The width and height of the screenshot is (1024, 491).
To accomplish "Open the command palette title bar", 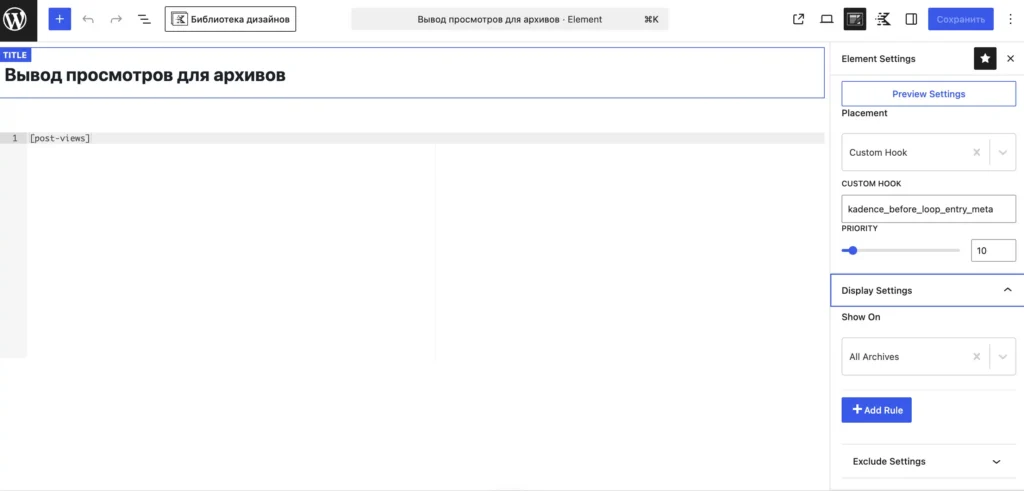I will [x=510, y=20].
